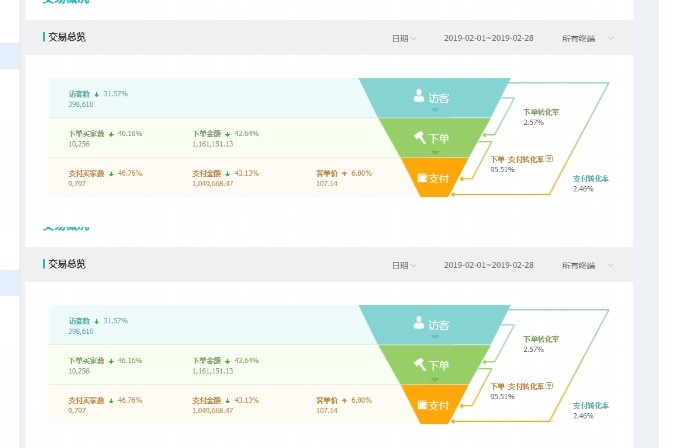The height and width of the screenshot is (448, 676).
Task: Click the orange 支付 funnel stage in upper chart
Action: click(435, 177)
